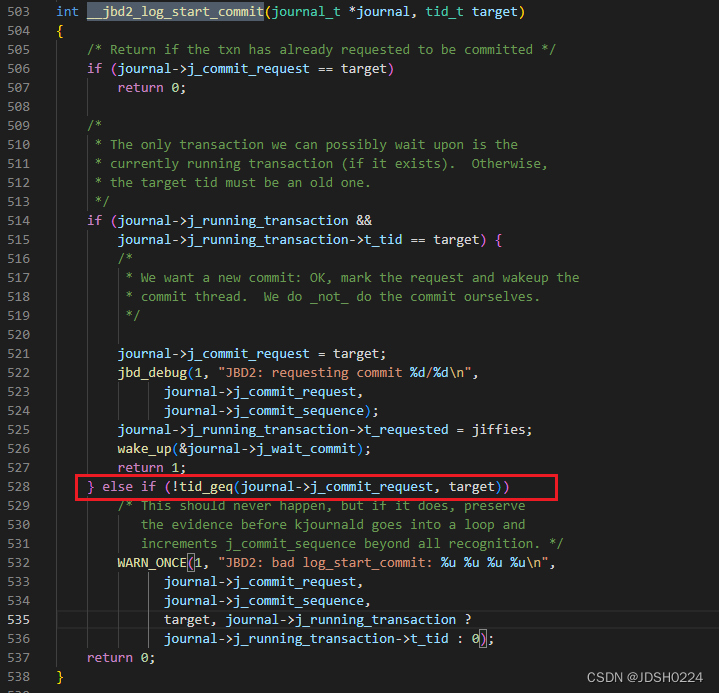Click the string 'JBD2: requesting commit %d/%d\n'

345,372
